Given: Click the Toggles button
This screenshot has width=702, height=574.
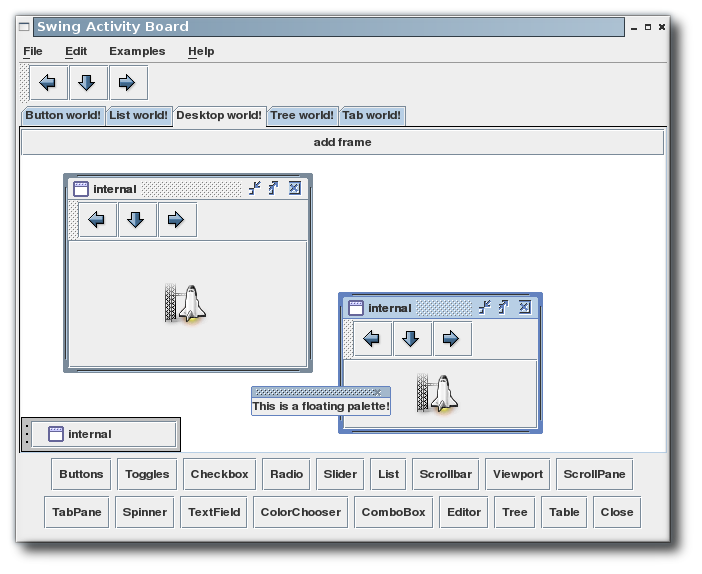Looking at the screenshot, I should point(147,474).
